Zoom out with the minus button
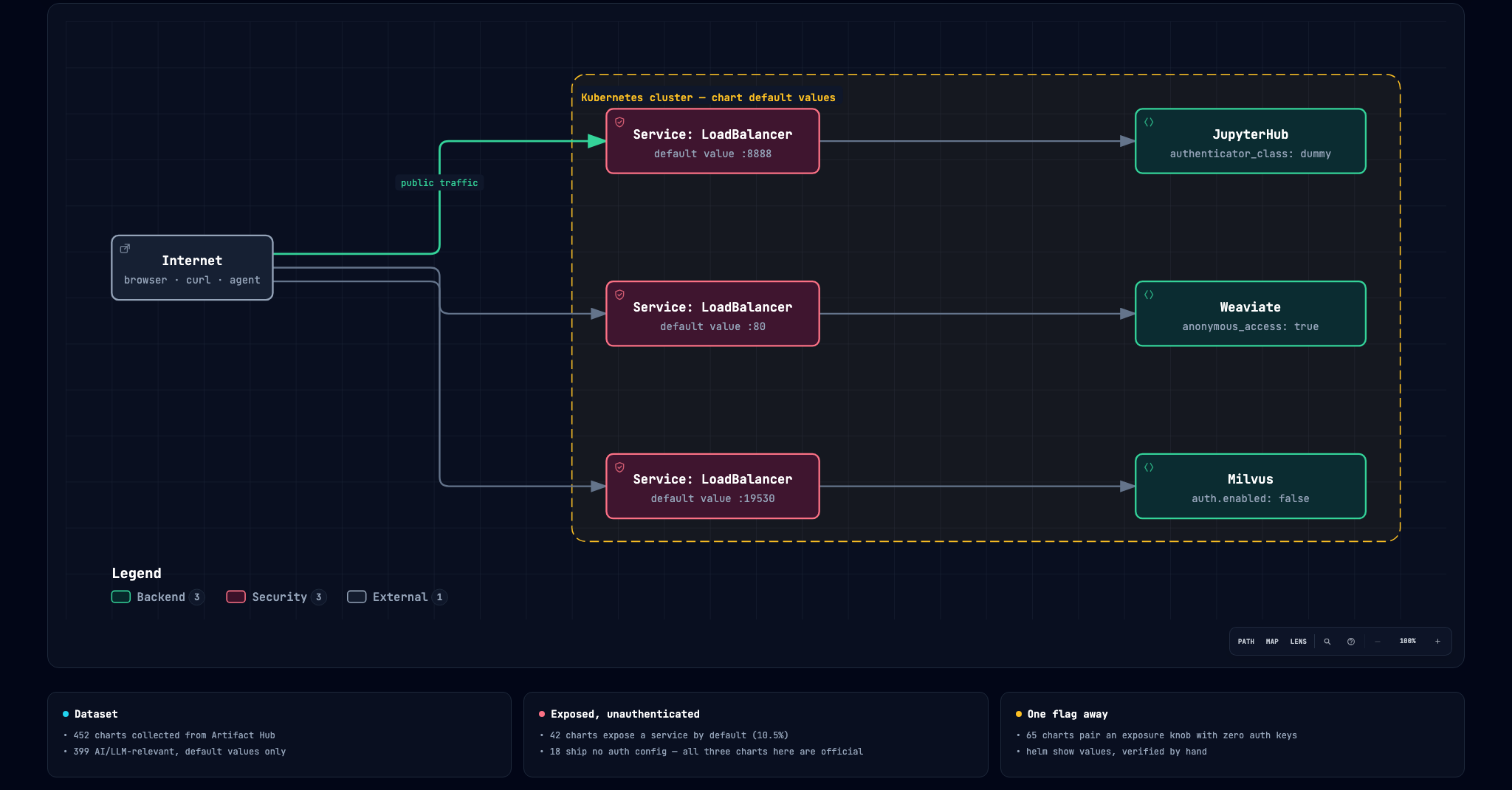The width and height of the screenshot is (1512, 790). pyautogui.click(x=1378, y=642)
